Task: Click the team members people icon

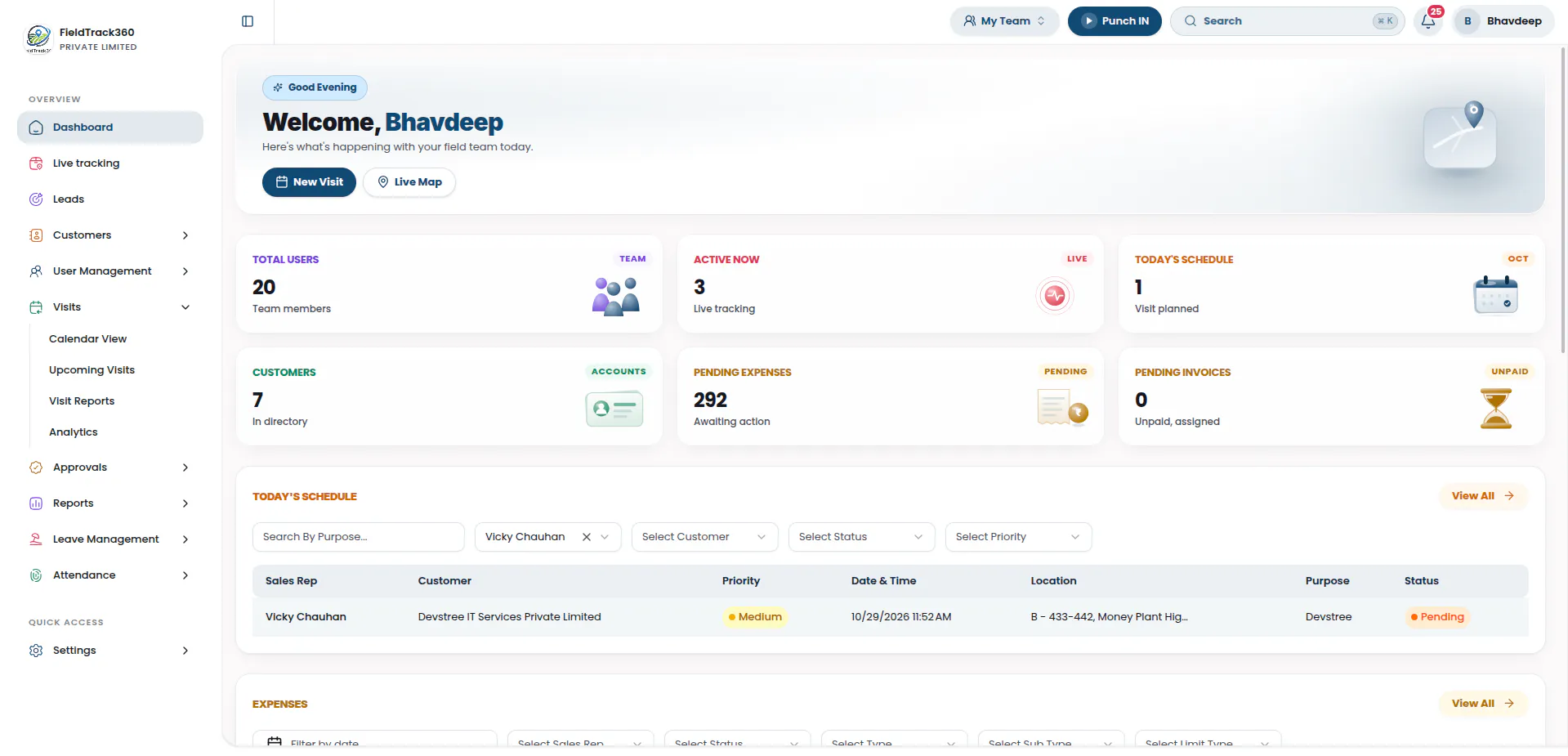Action: pyautogui.click(x=616, y=296)
